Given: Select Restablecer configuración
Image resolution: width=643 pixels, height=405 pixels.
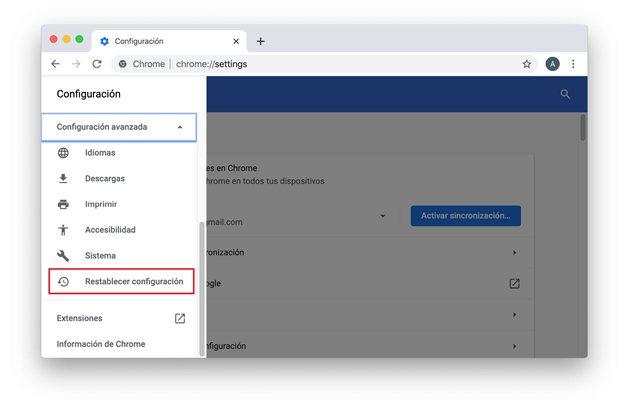Looking at the screenshot, I should coord(121,281).
